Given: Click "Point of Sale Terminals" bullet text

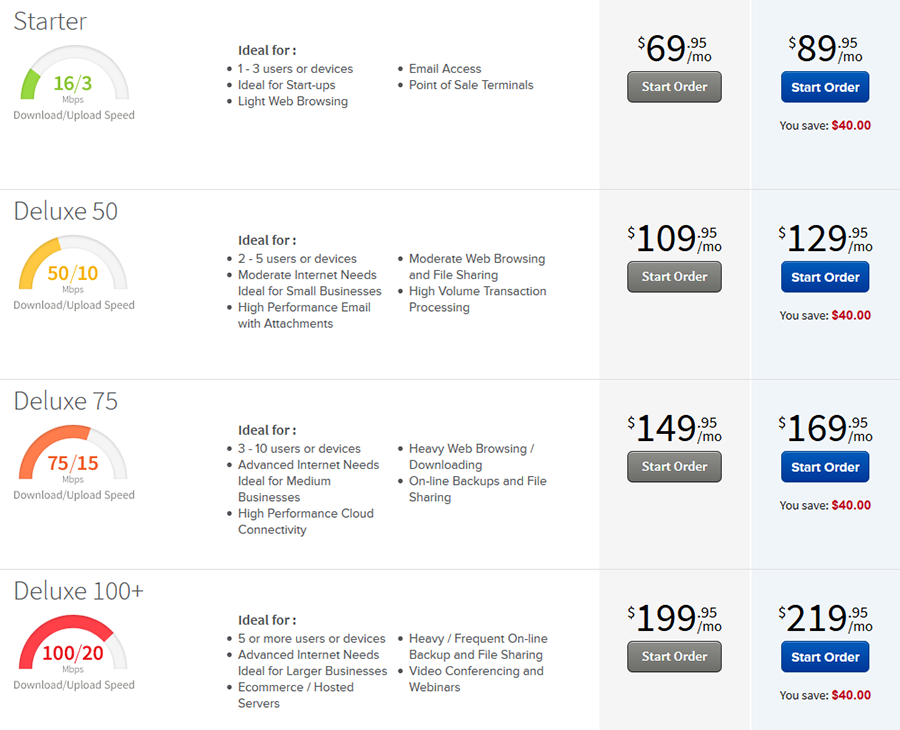Looking at the screenshot, I should pyautogui.click(x=471, y=85).
